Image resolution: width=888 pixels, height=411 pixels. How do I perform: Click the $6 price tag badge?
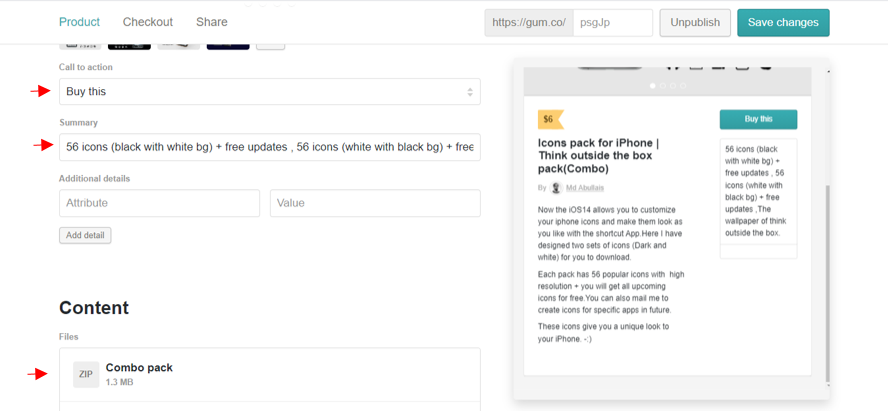[549, 119]
